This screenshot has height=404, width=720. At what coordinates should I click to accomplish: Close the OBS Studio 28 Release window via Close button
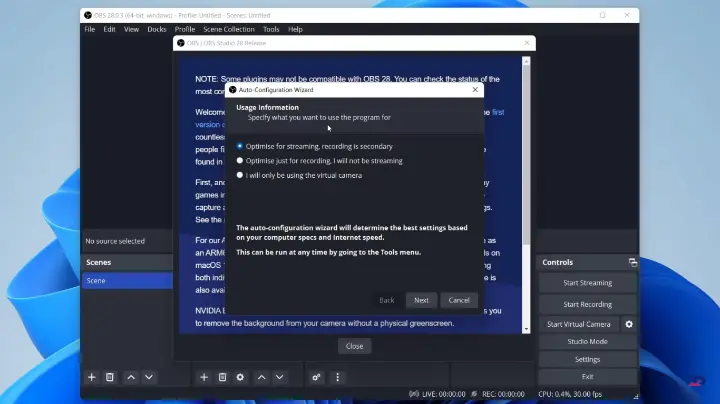pos(354,346)
